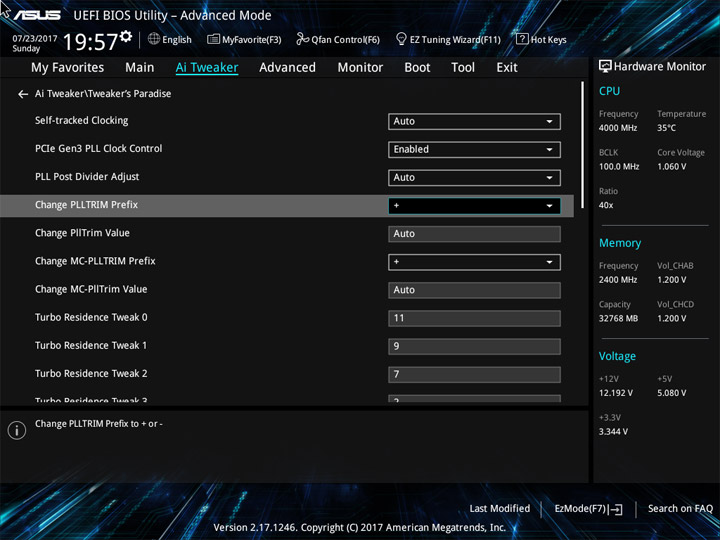Click the CPU temperature 35°C value
This screenshot has width=720, height=540.
coord(666,128)
